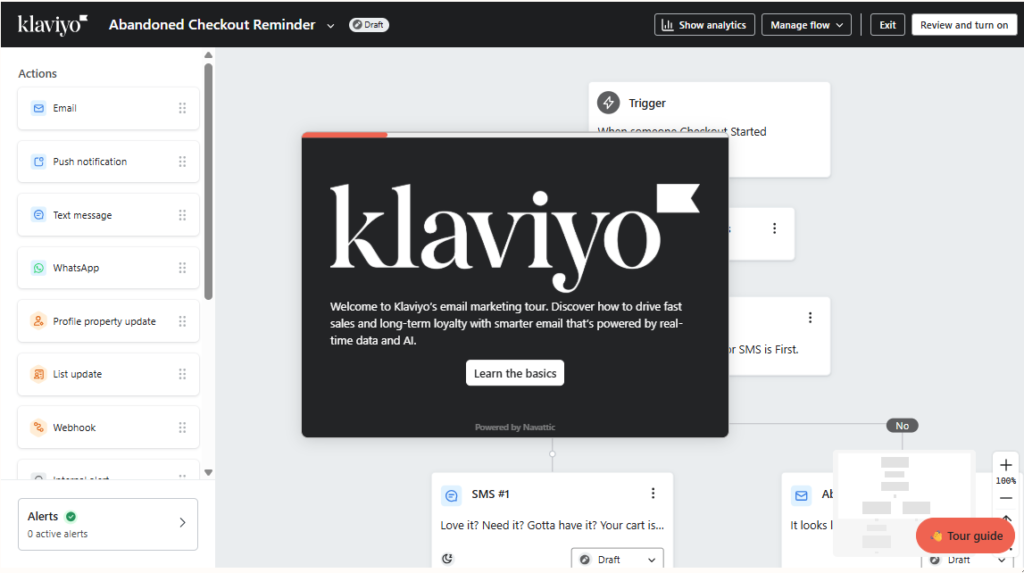Click the sidebar scroll up arrow
This screenshot has width=1024, height=573.
208,55
